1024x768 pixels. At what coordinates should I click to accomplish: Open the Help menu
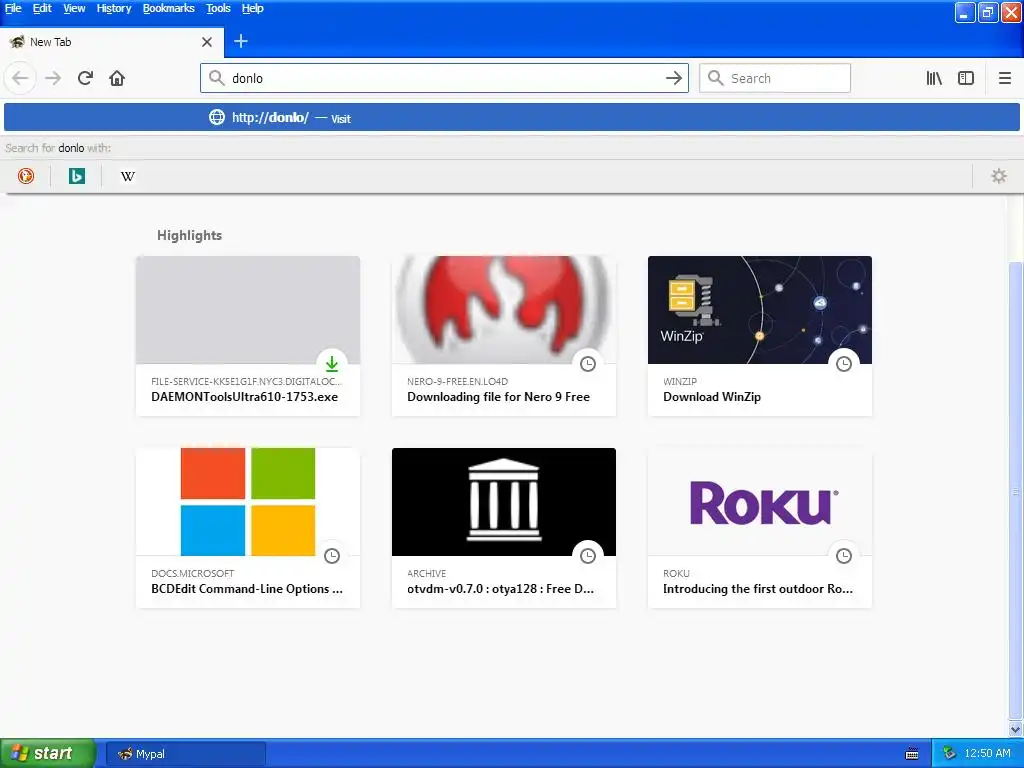click(x=252, y=8)
